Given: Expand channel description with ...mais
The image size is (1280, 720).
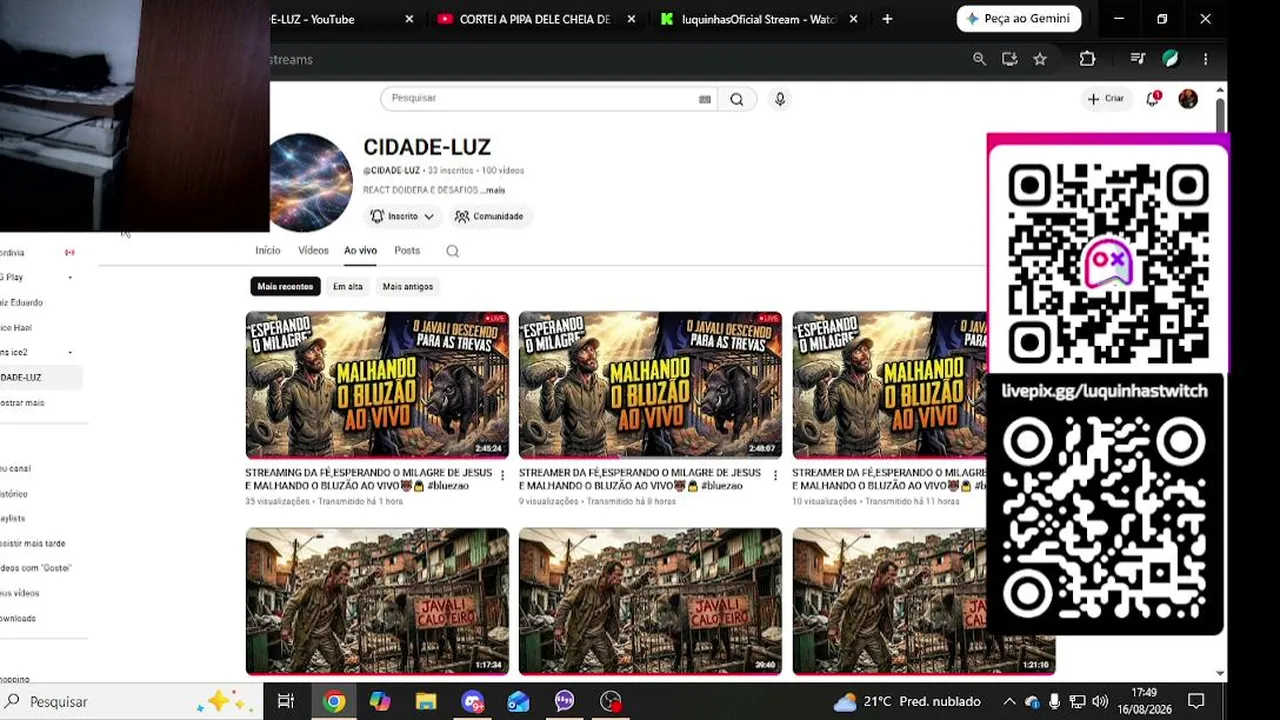Looking at the screenshot, I should pyautogui.click(x=493, y=190).
